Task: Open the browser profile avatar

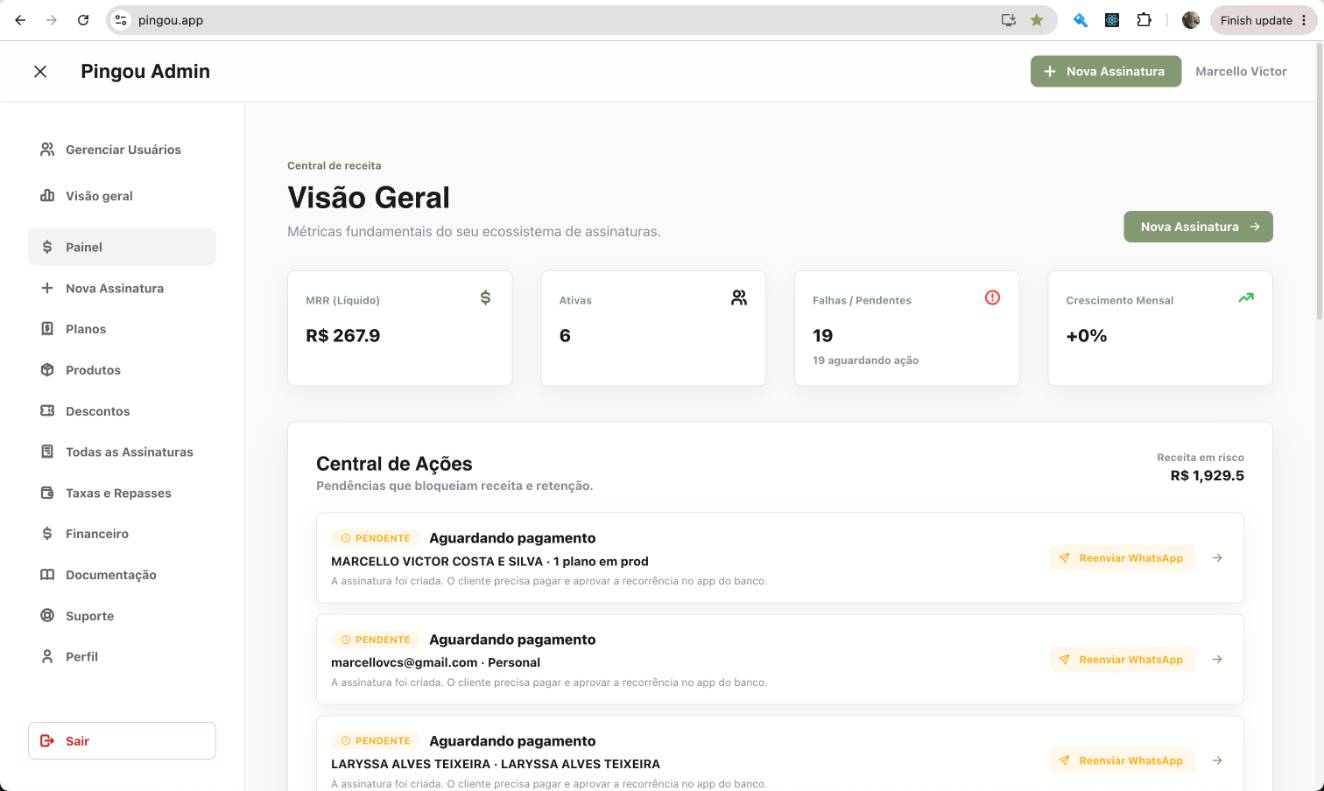Action: click(x=1190, y=20)
